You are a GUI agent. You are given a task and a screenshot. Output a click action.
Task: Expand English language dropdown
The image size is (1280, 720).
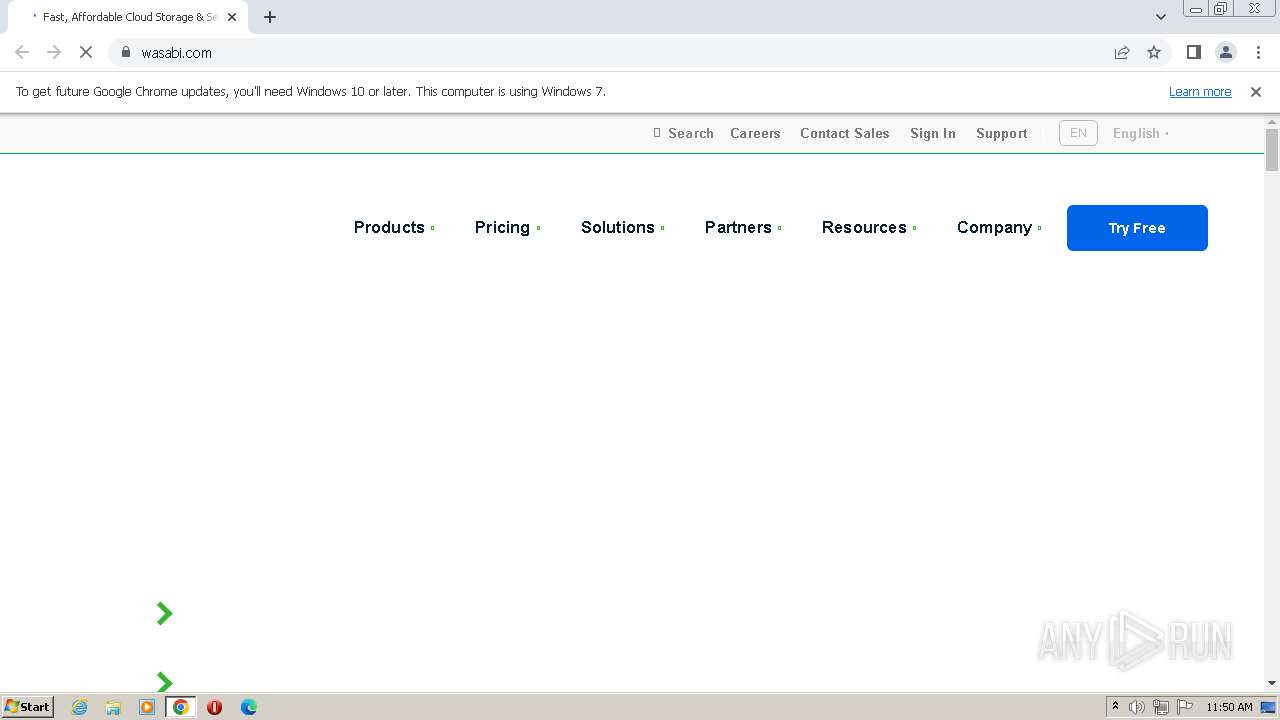click(x=1141, y=133)
